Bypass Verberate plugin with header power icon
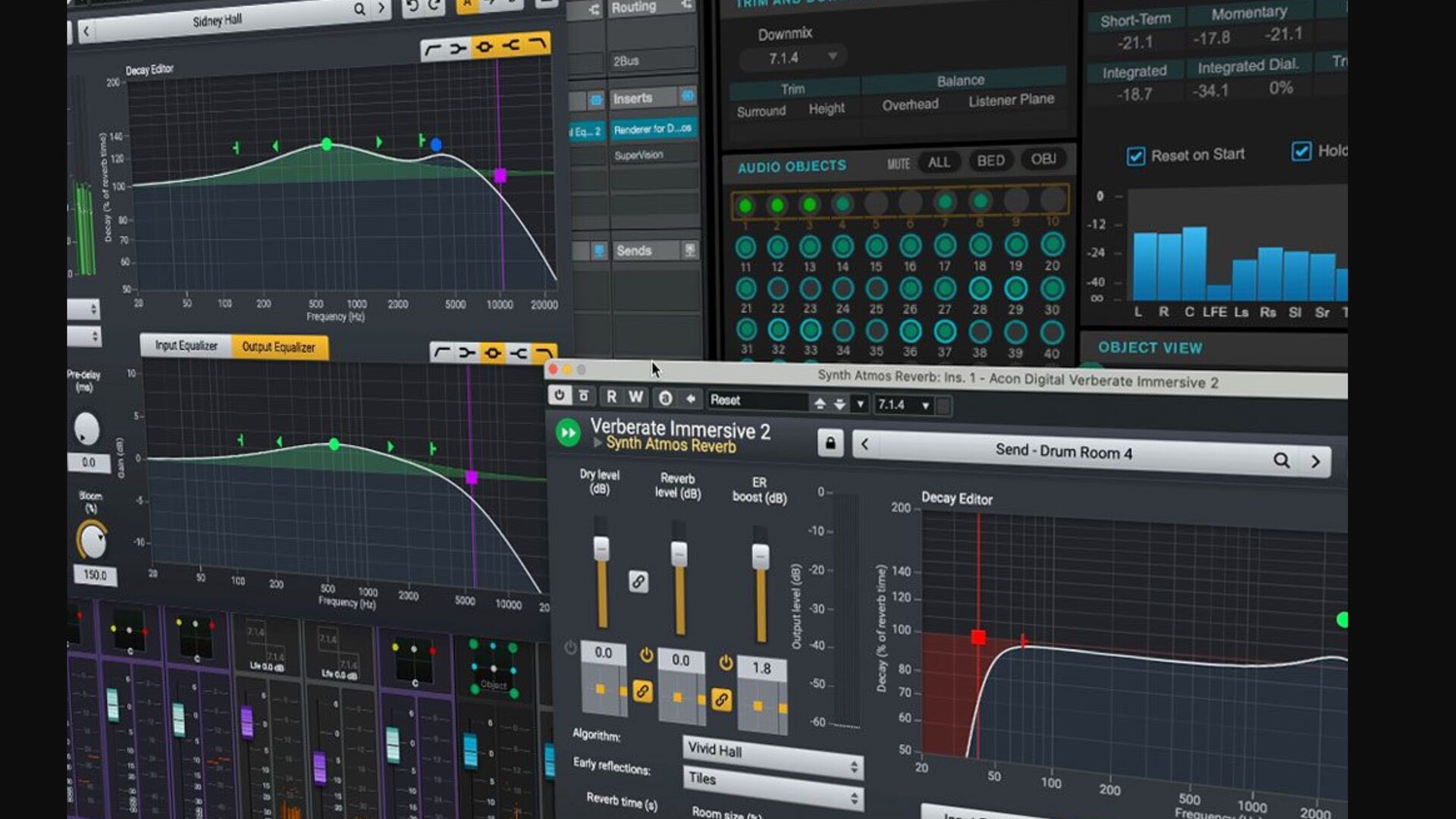The height and width of the screenshot is (819, 1456). tap(559, 395)
